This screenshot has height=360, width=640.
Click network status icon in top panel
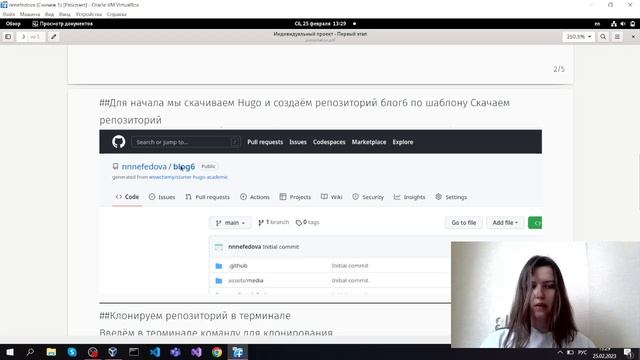click(614, 24)
